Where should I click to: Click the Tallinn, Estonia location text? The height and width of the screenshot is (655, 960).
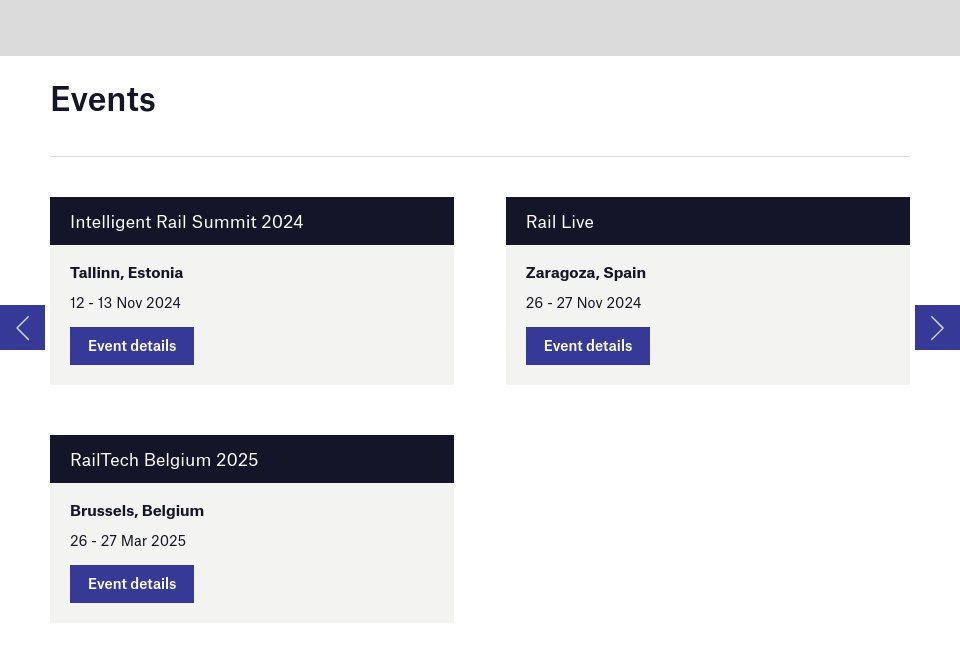(x=126, y=272)
